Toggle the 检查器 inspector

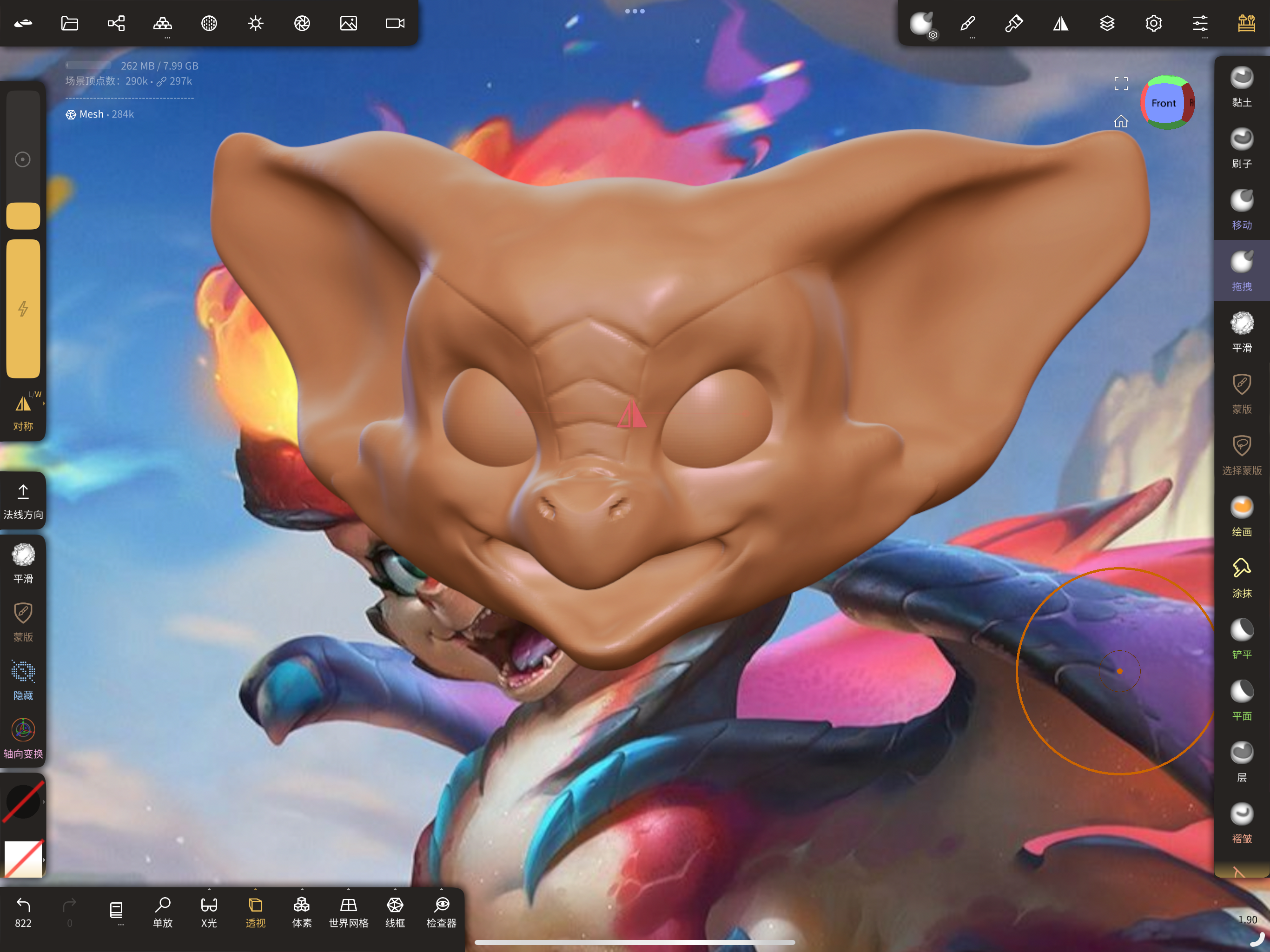442,912
